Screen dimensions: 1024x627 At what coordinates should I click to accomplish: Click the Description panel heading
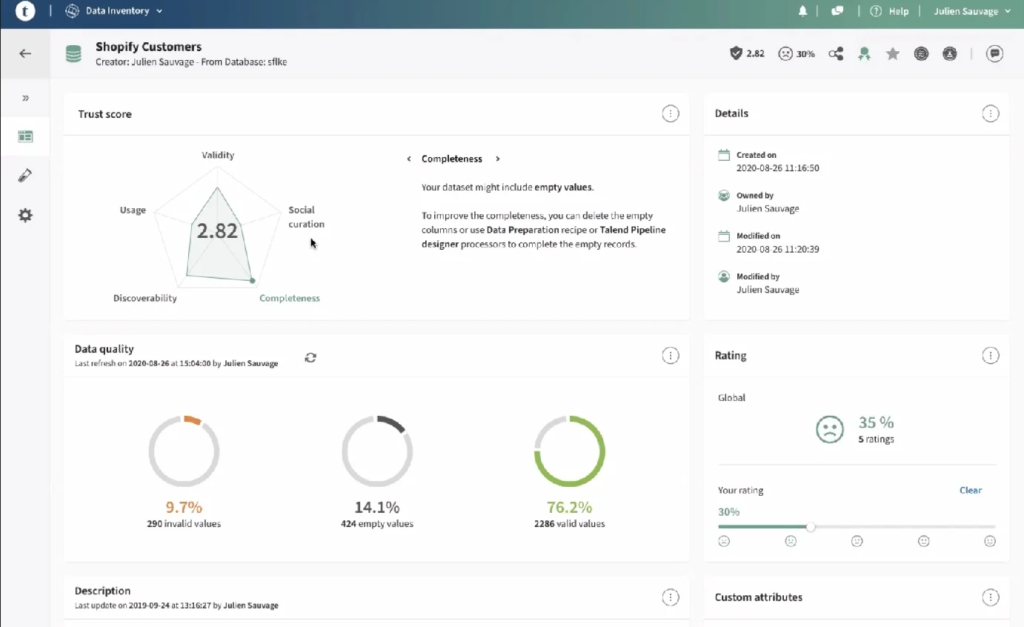tap(102, 590)
